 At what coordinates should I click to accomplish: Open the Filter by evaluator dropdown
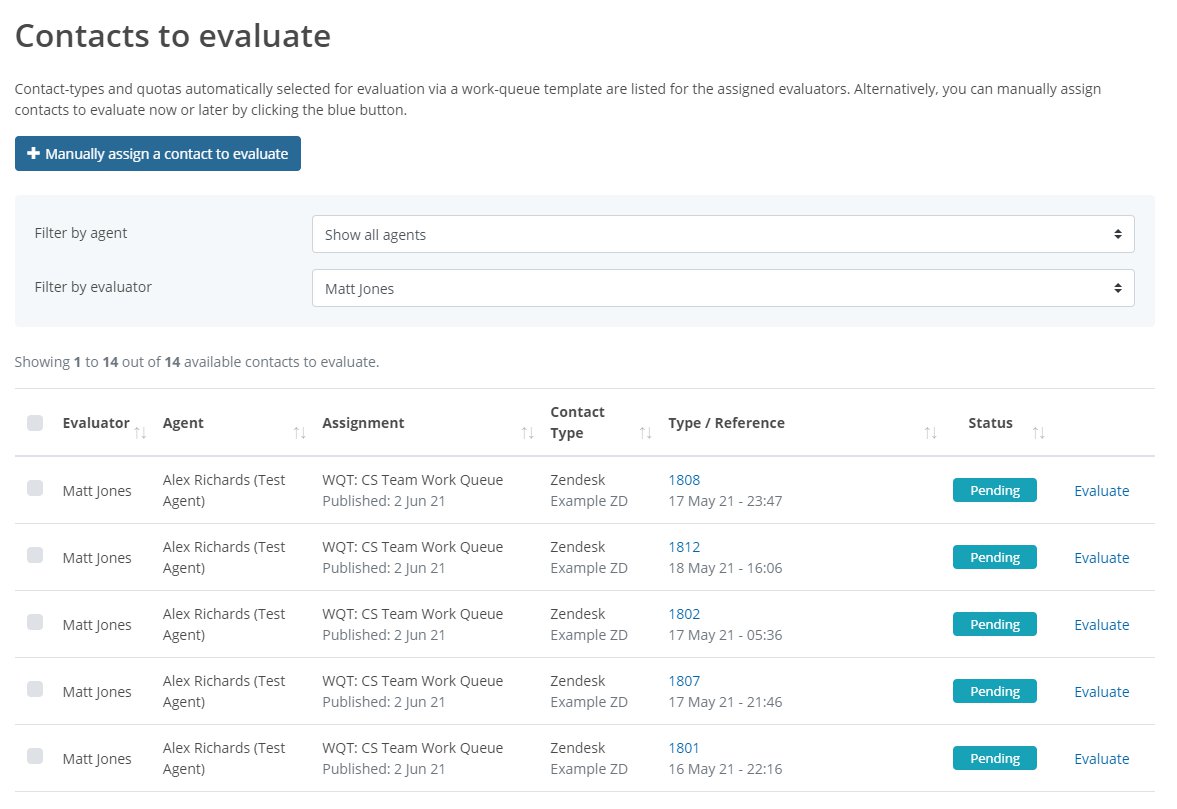pos(723,288)
